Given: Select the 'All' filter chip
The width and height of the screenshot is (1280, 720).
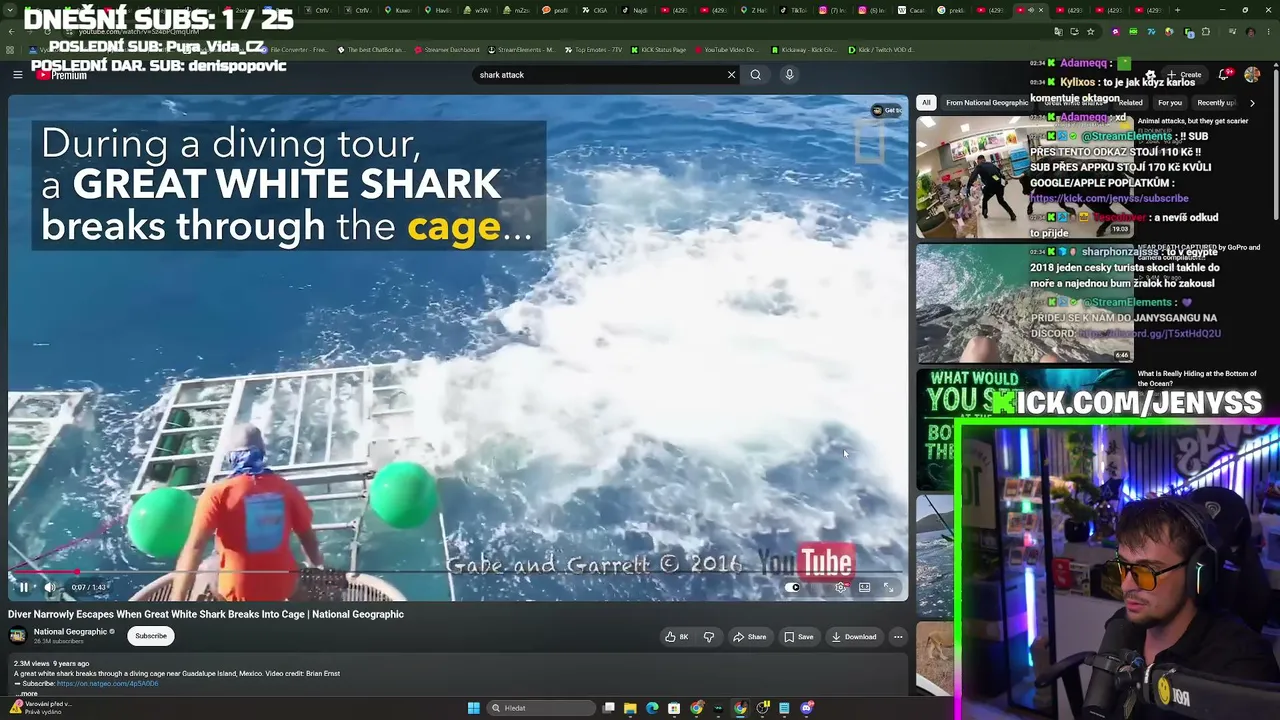Looking at the screenshot, I should [x=926, y=102].
